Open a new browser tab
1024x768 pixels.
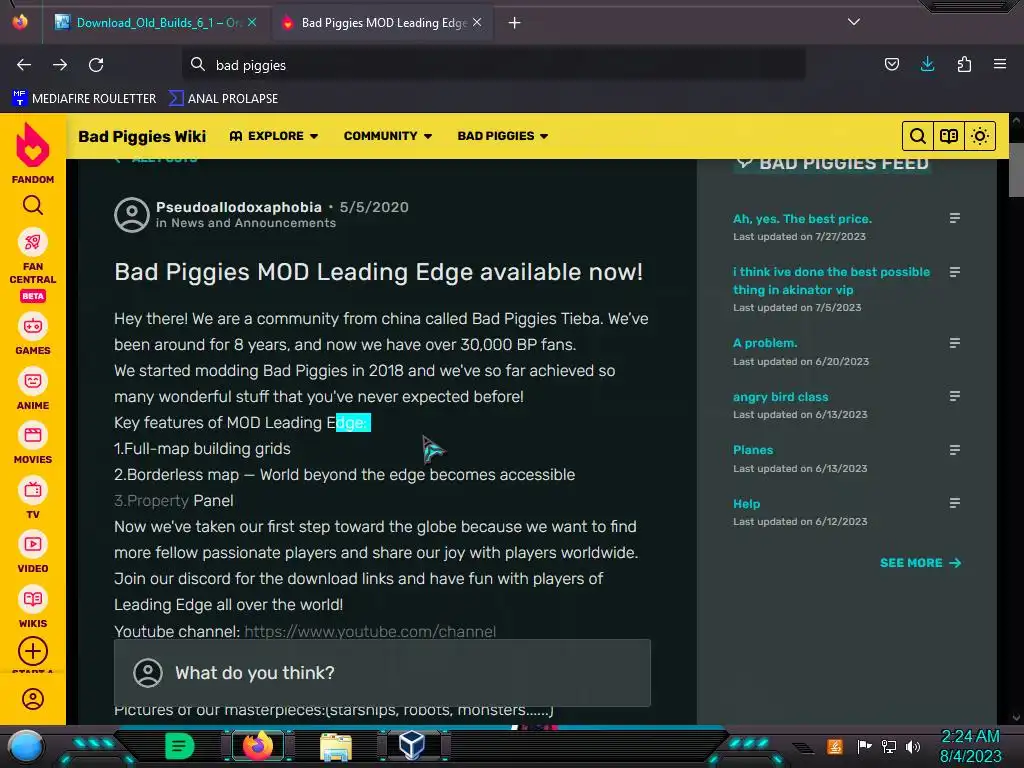click(515, 23)
